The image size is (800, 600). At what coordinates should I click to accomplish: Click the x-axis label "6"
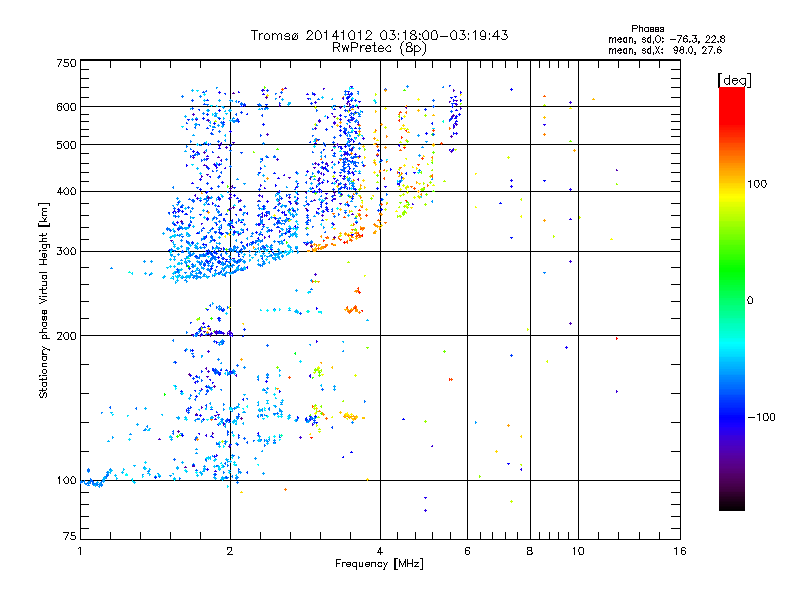click(x=467, y=551)
